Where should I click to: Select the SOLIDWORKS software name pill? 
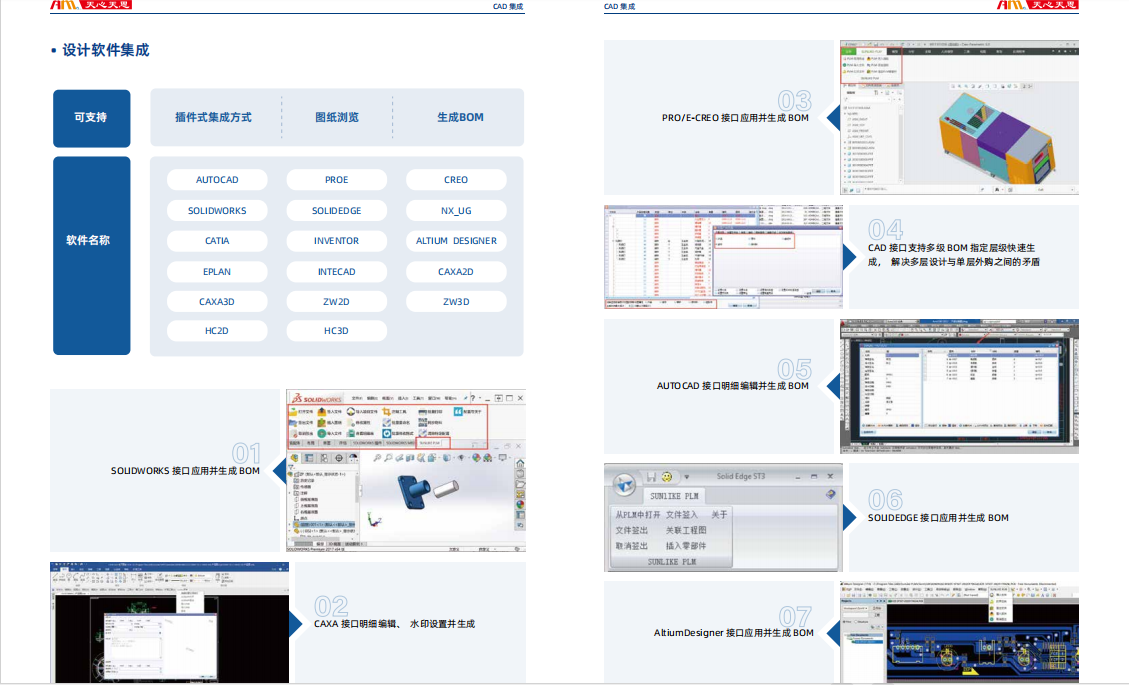click(217, 211)
